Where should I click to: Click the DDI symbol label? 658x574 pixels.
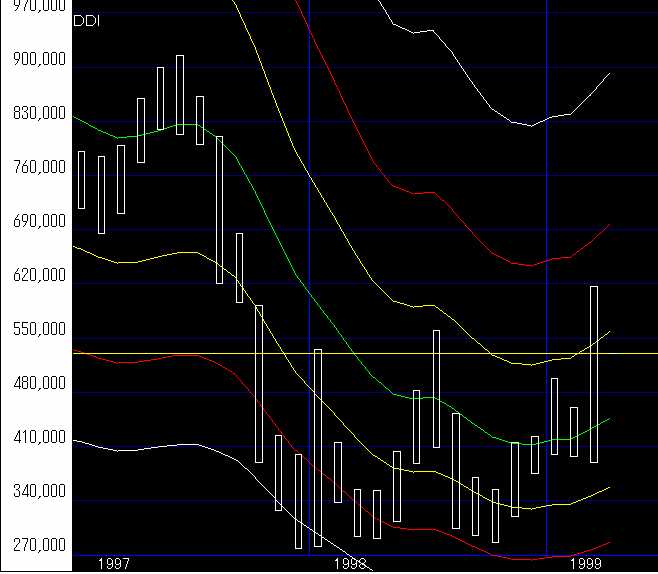(x=88, y=21)
